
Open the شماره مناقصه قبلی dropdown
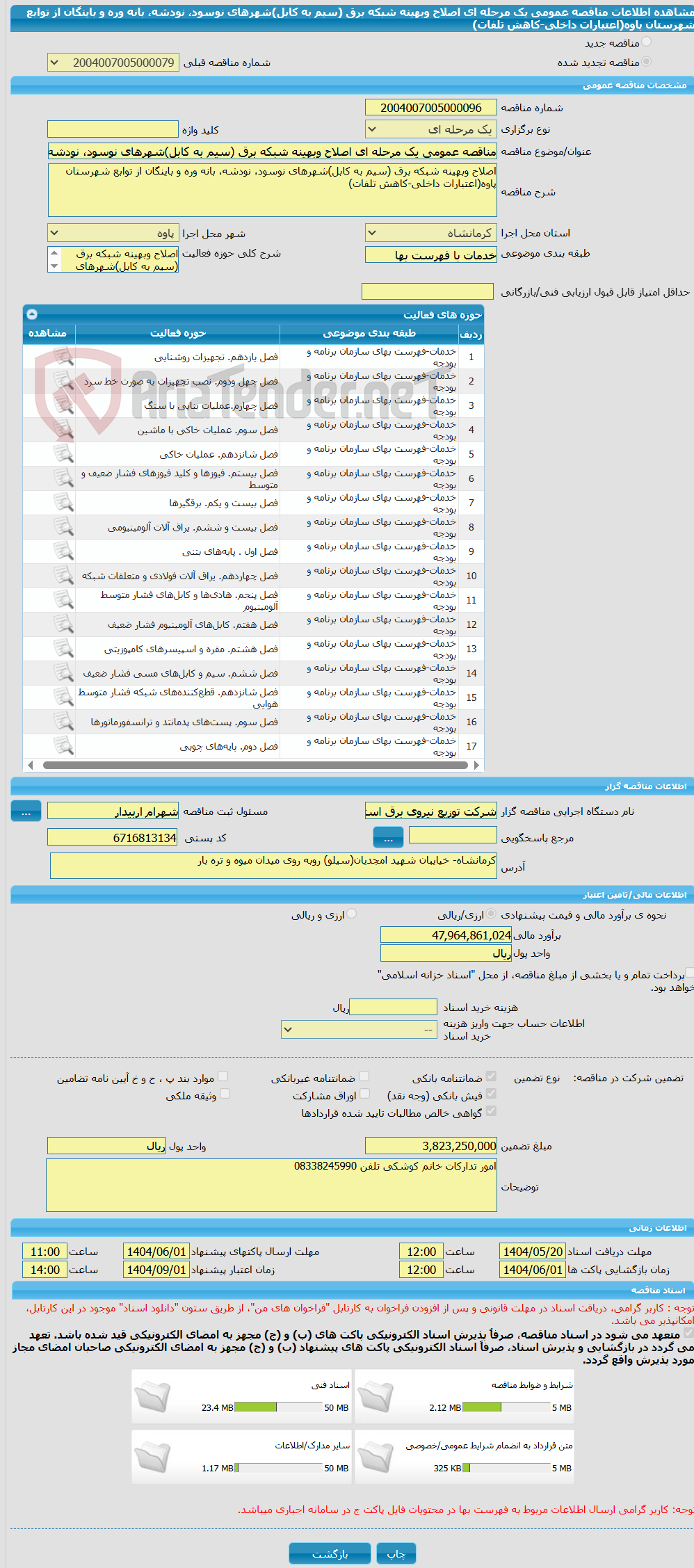click(x=113, y=63)
